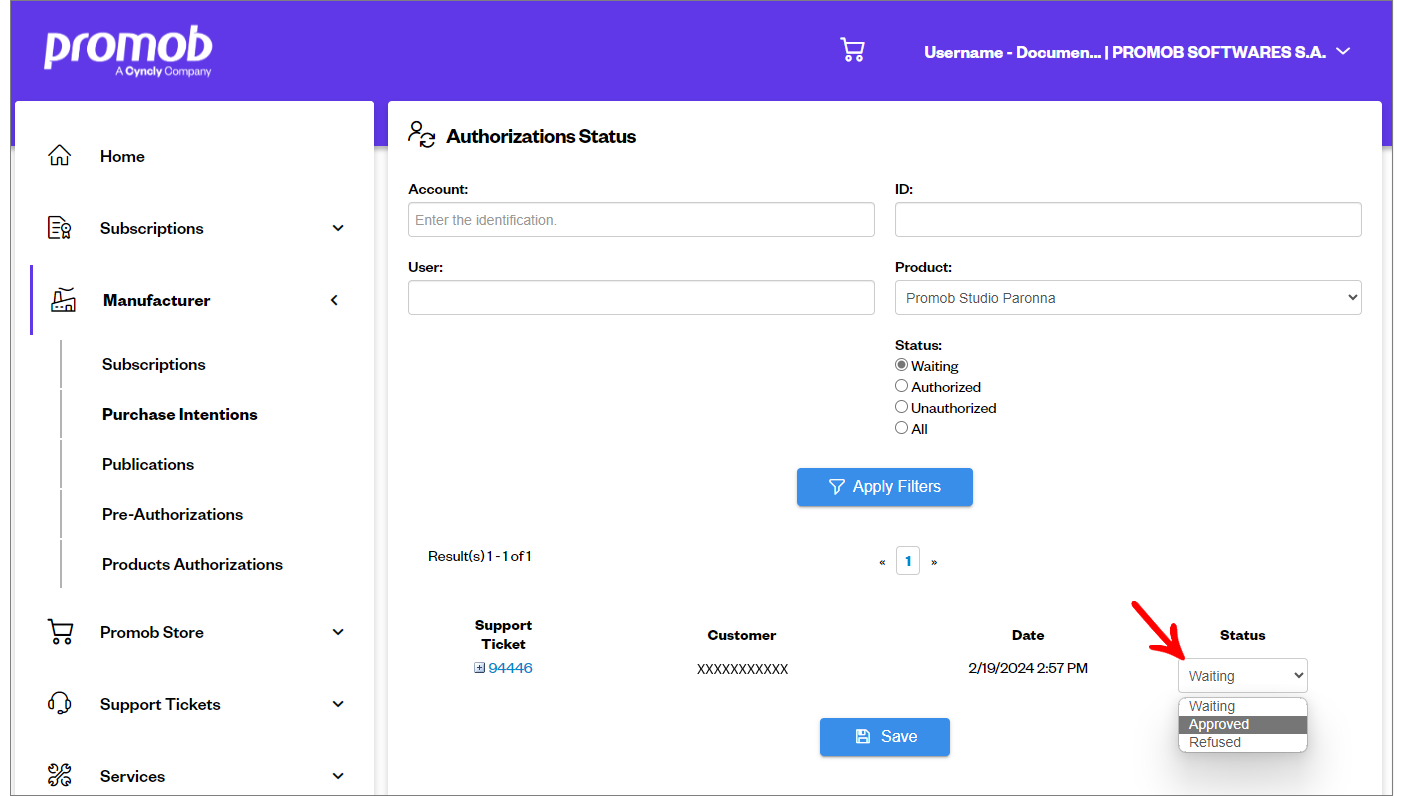
Task: Click the Result(s) 1 - 1 of 1 text
Action: click(x=479, y=556)
